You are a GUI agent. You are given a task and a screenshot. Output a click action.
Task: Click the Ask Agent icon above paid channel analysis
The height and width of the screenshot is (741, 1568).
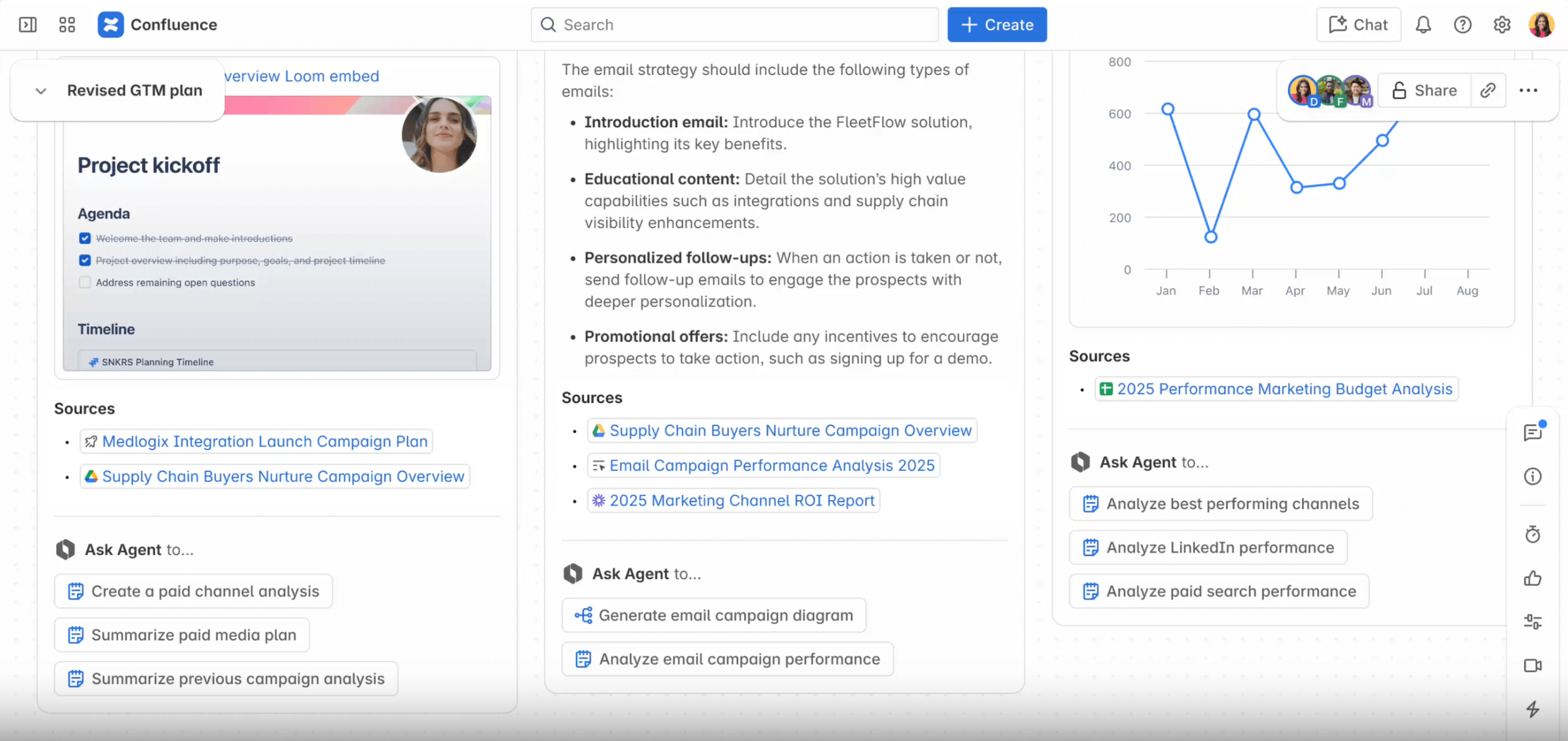click(x=65, y=549)
